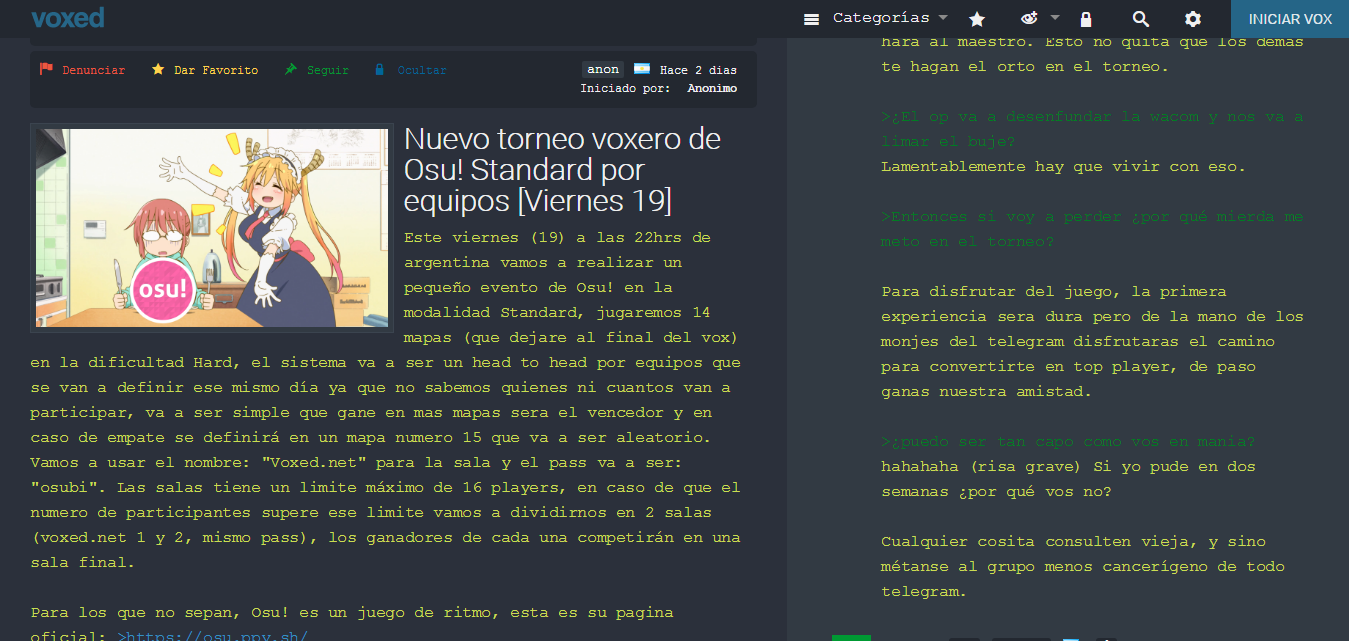This screenshot has width=1349, height=641.
Task: Open settings gear icon
Action: [1192, 19]
